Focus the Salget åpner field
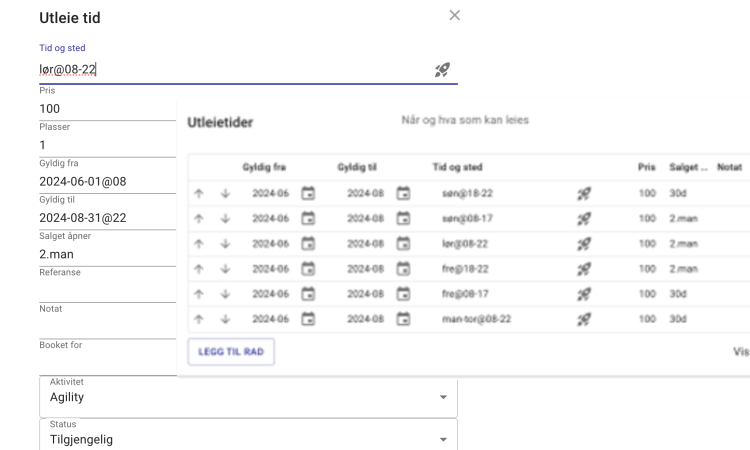Image resolution: width=750 pixels, height=450 pixels. click(x=105, y=254)
